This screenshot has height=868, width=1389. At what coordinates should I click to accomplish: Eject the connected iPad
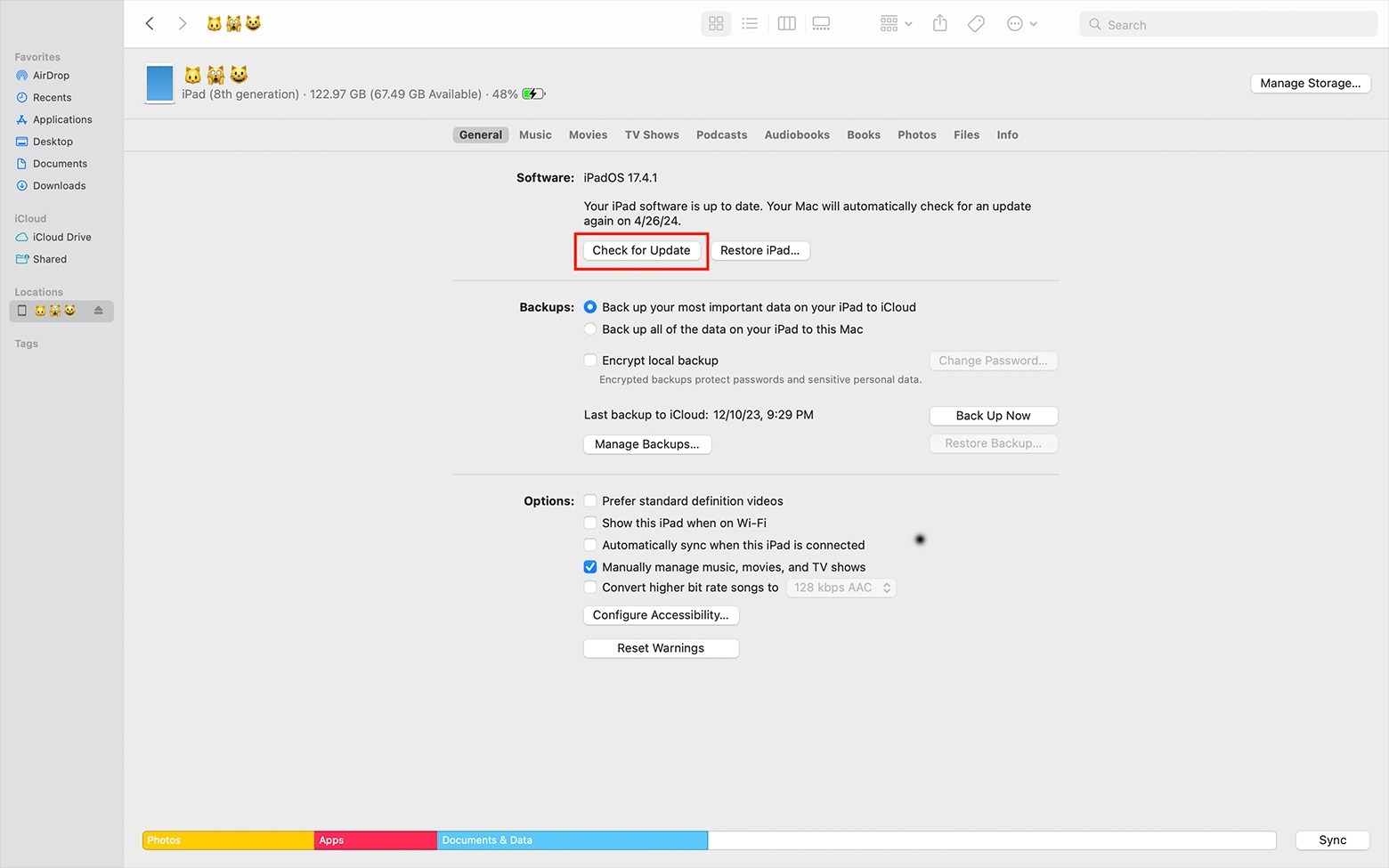(98, 311)
